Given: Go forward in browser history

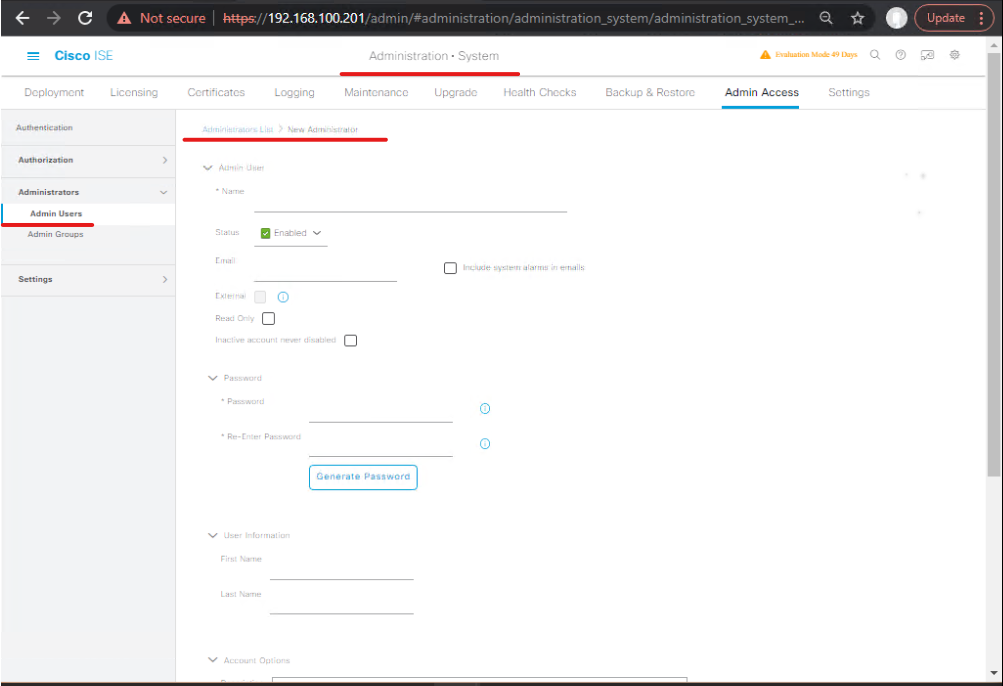Looking at the screenshot, I should tap(54, 18).
